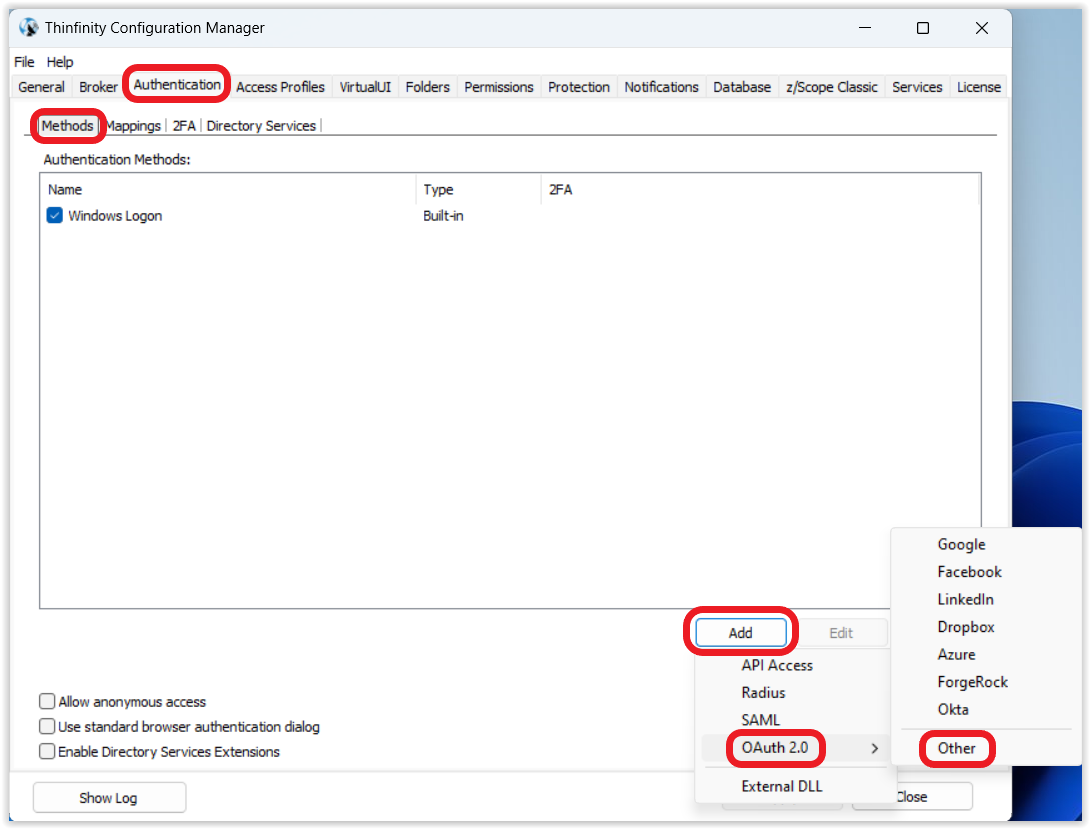Viewport: 1090px width, 829px height.
Task: Switch to the General tab
Action: click(41, 87)
